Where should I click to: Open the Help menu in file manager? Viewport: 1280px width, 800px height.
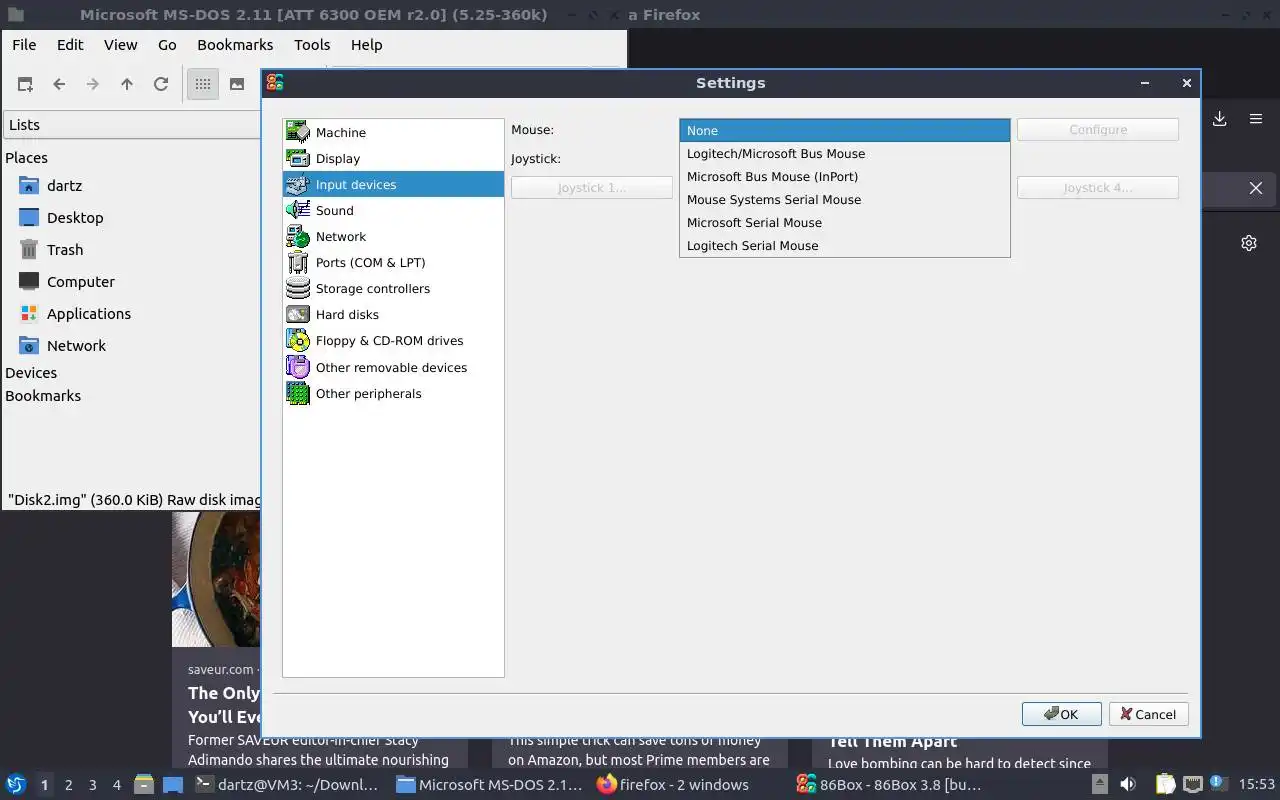point(366,45)
